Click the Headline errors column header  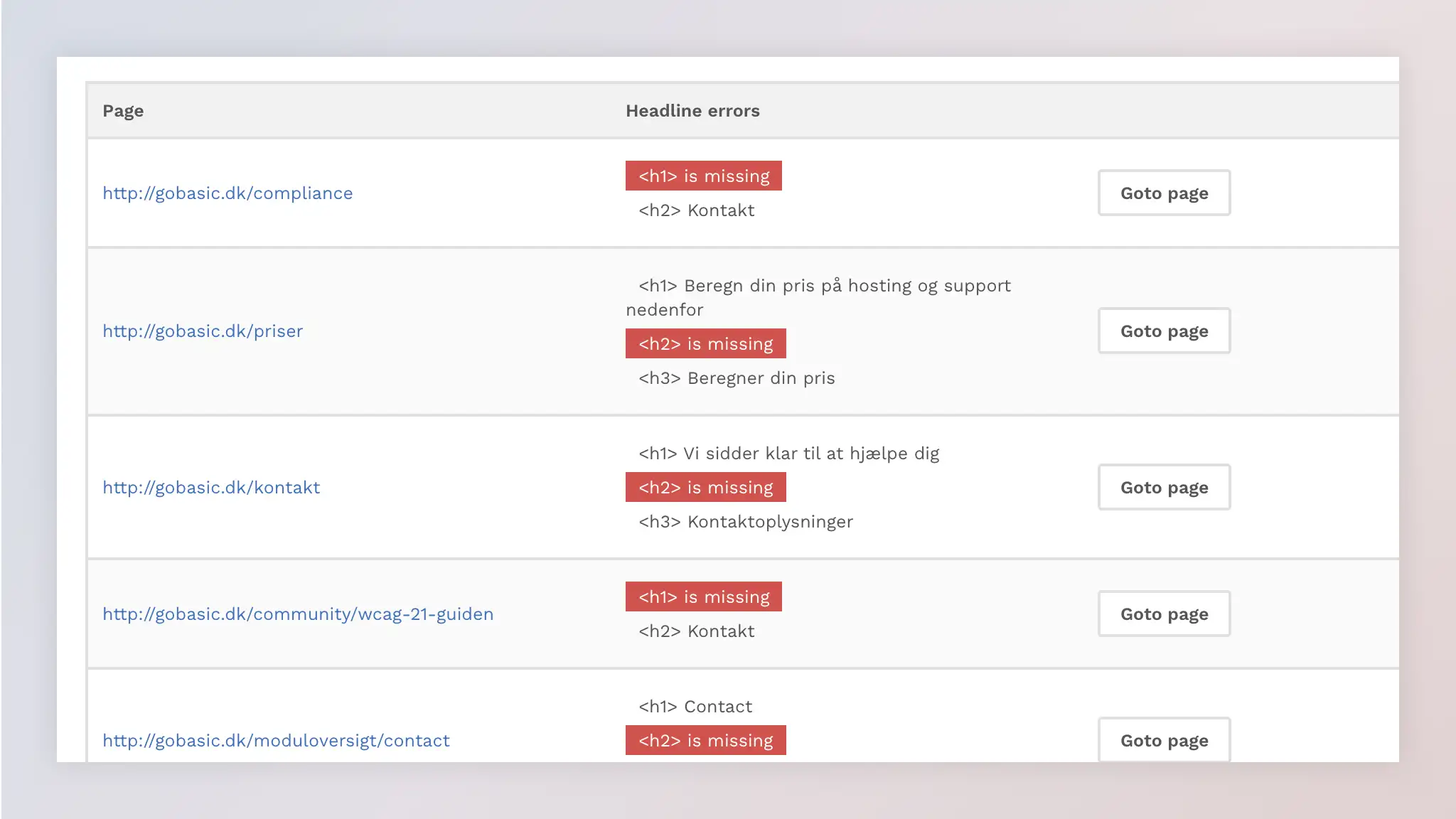pos(693,110)
